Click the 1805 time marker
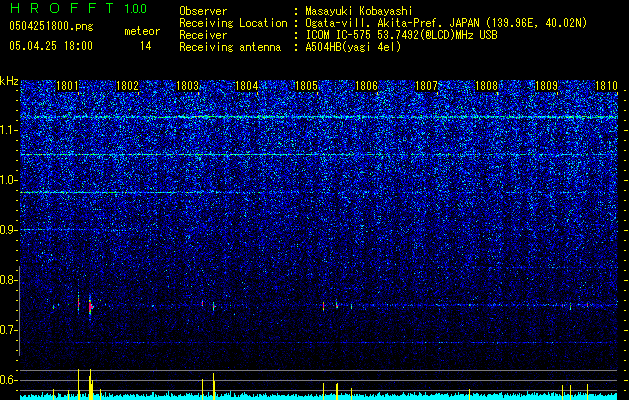 click(x=306, y=86)
